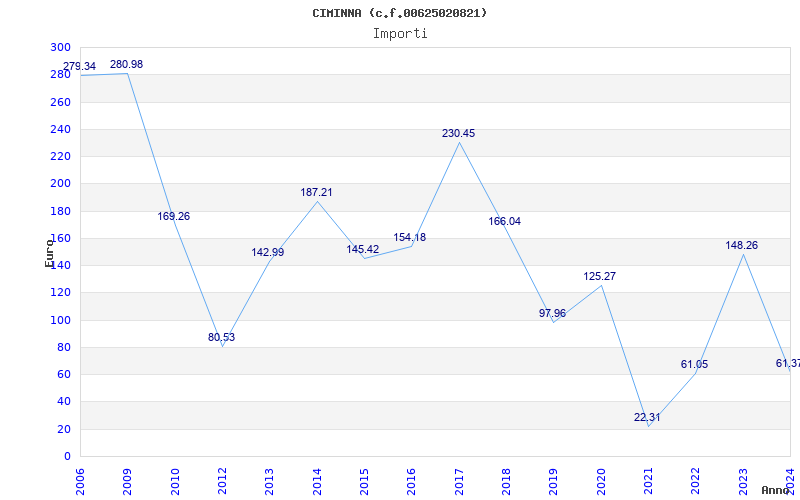Click the 2021 x-axis year label
Screen dimensions: 800x500
[648, 482]
